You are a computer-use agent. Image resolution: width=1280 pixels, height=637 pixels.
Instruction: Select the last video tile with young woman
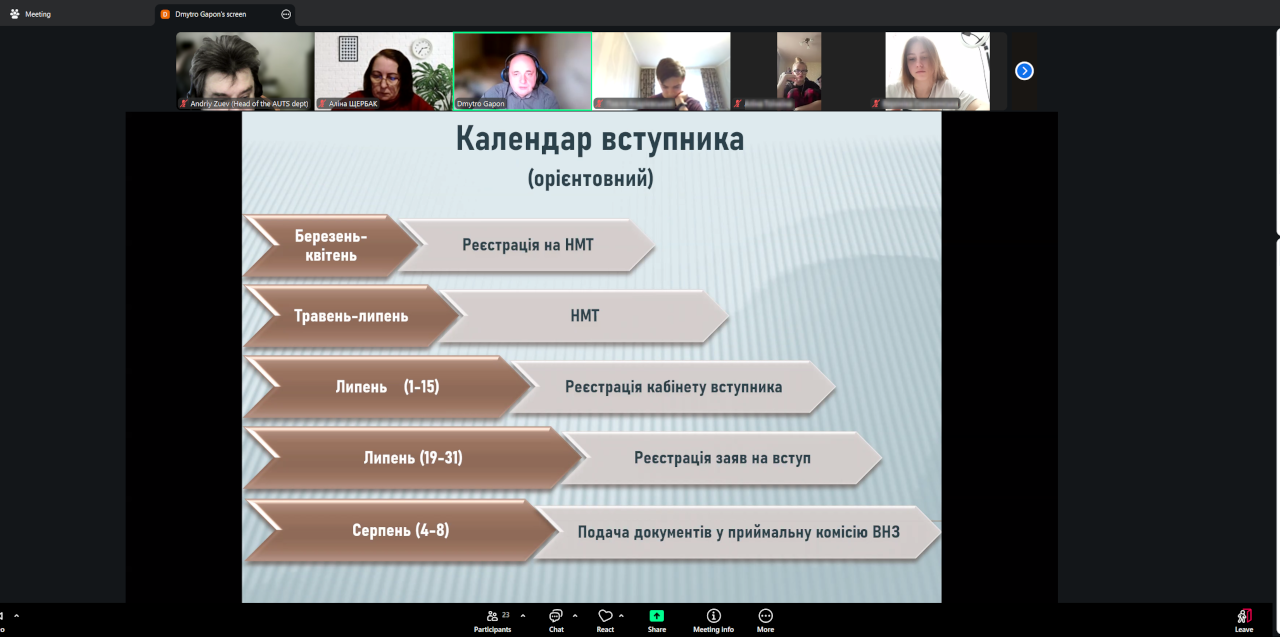click(938, 71)
